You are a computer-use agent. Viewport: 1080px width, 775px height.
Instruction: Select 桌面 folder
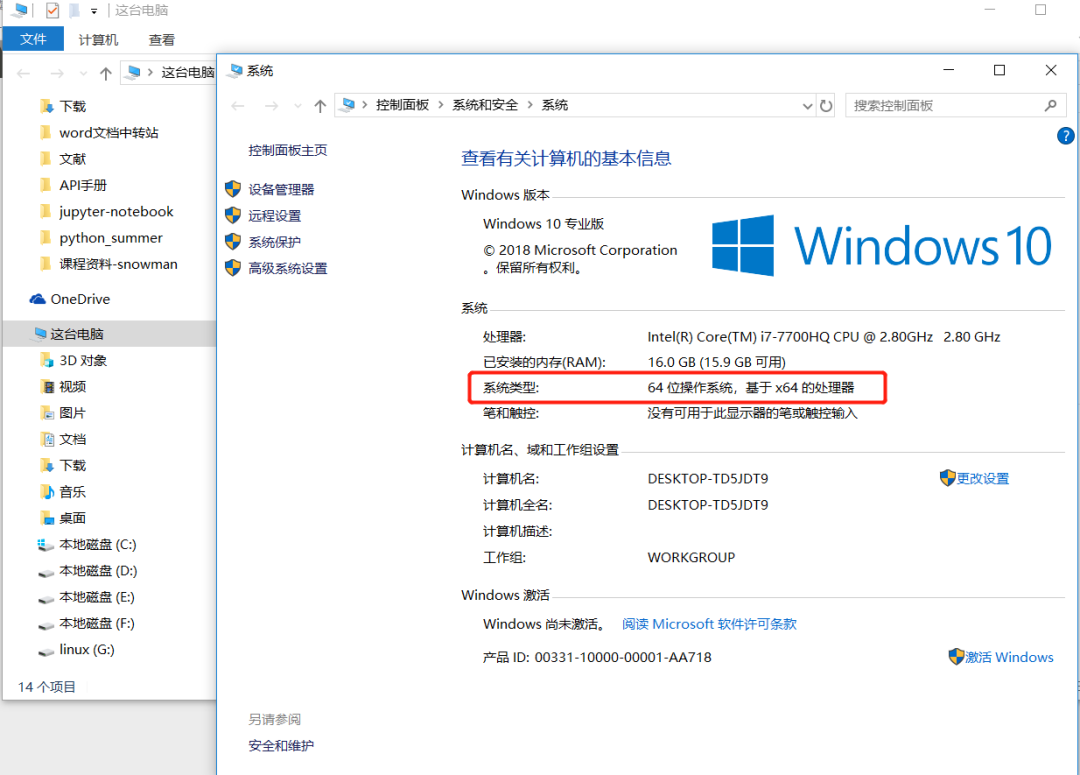72,517
